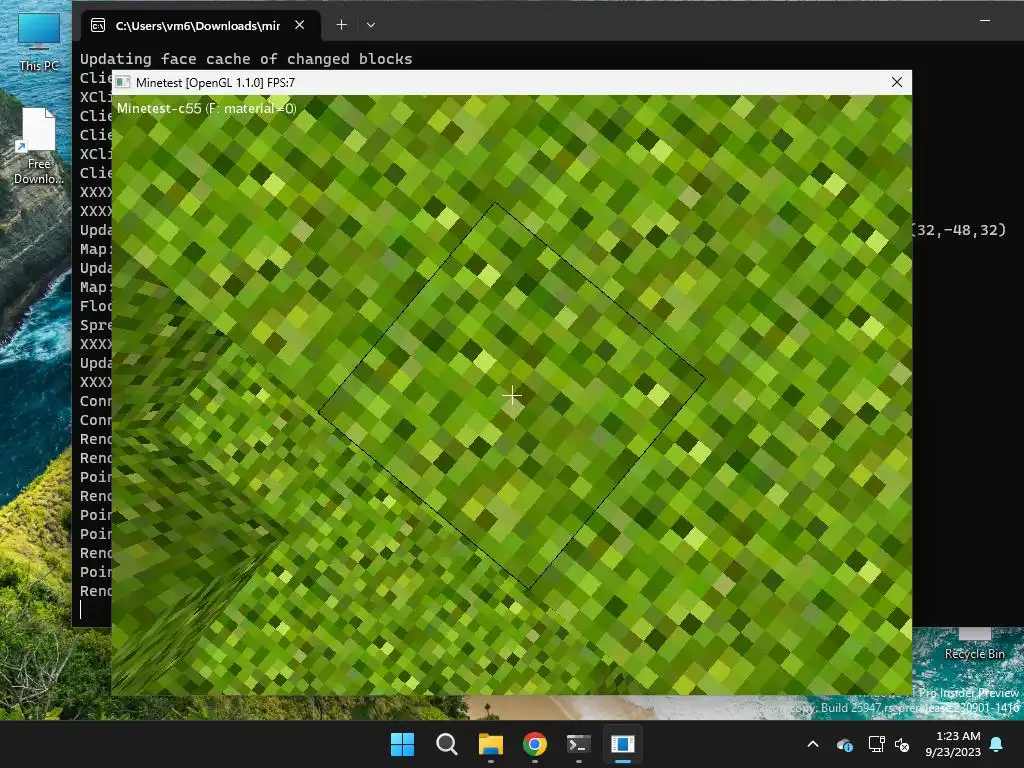Image resolution: width=1024 pixels, height=768 pixels.
Task: Open taskbar Search
Action: 447,744
